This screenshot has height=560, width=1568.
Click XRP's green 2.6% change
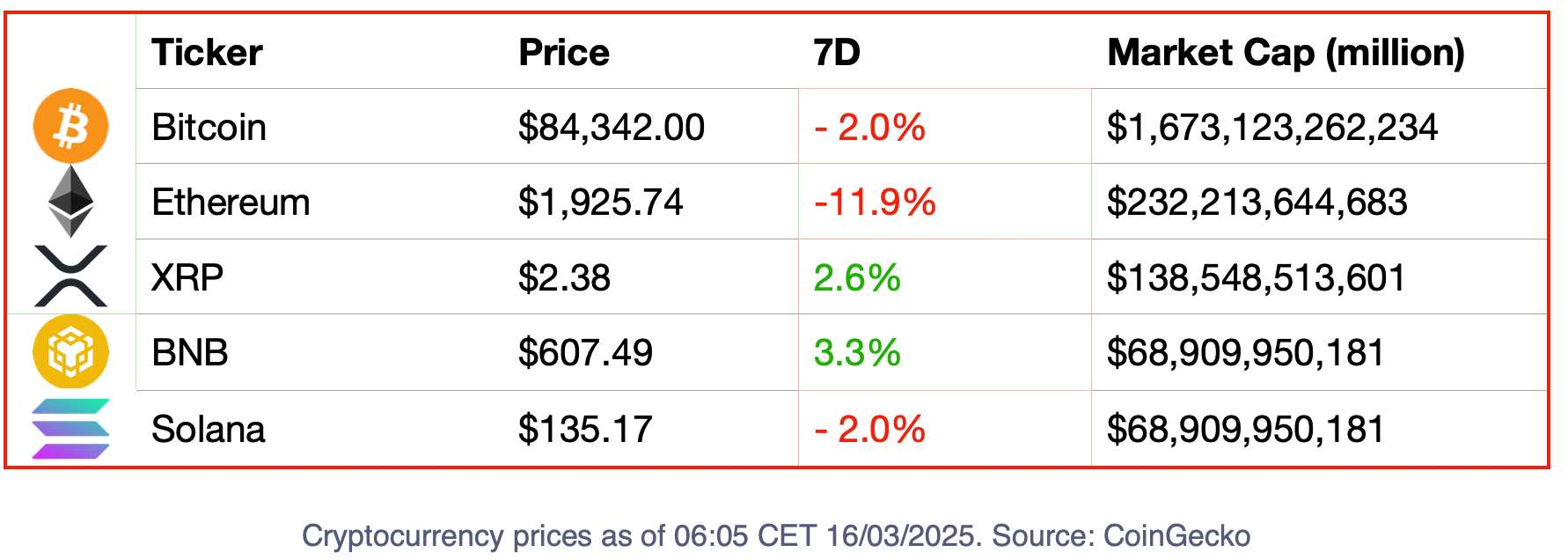[x=857, y=278]
